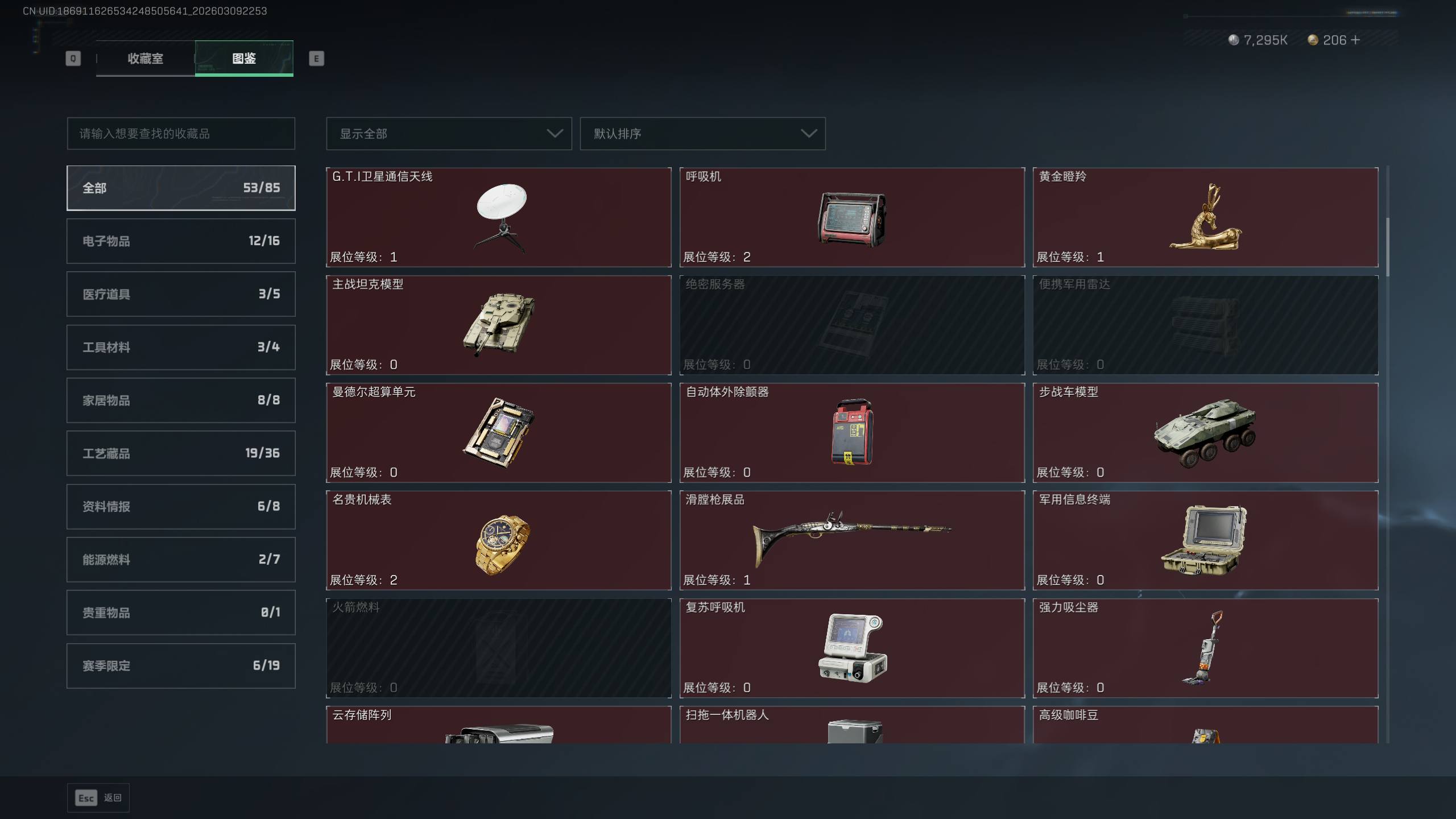
Task: Select the luxury mechanical watch icon
Action: (x=502, y=545)
